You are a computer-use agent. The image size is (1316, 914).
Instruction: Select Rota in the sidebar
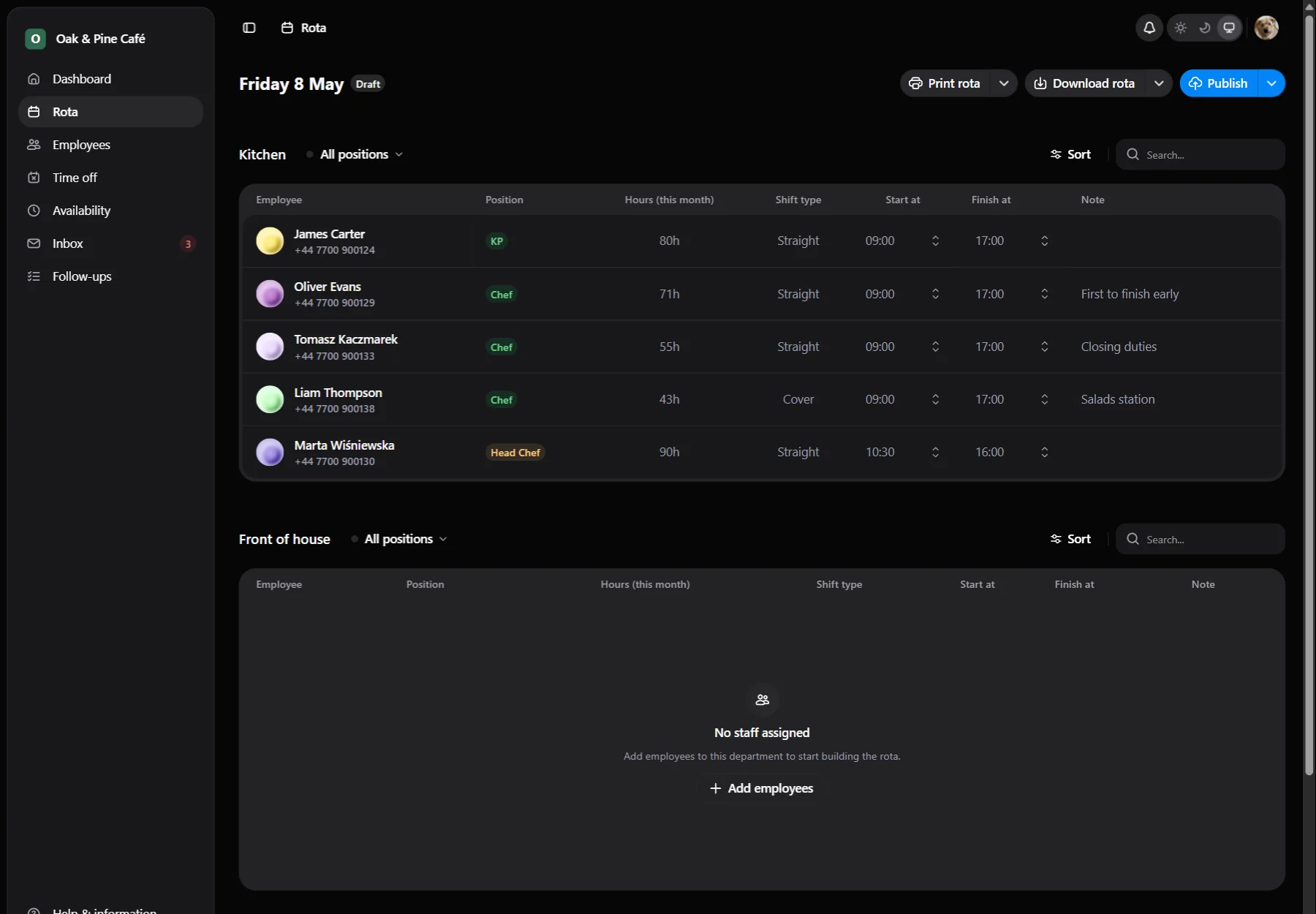[110, 112]
